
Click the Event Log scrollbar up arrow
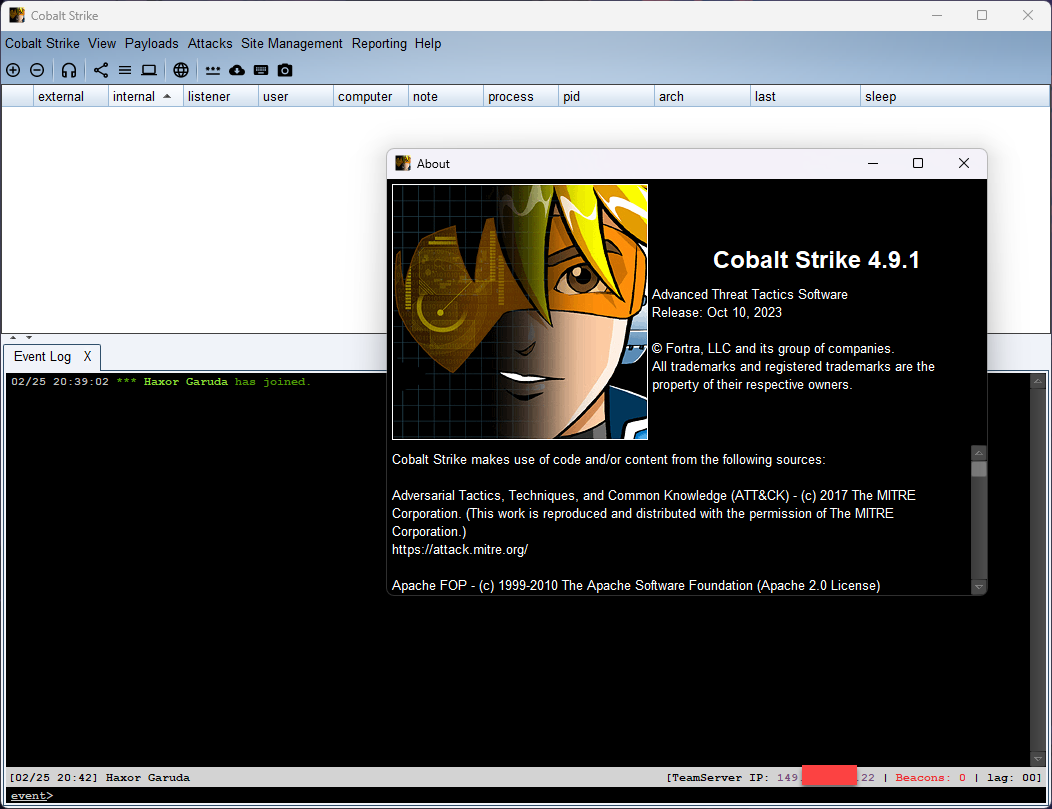(1038, 381)
